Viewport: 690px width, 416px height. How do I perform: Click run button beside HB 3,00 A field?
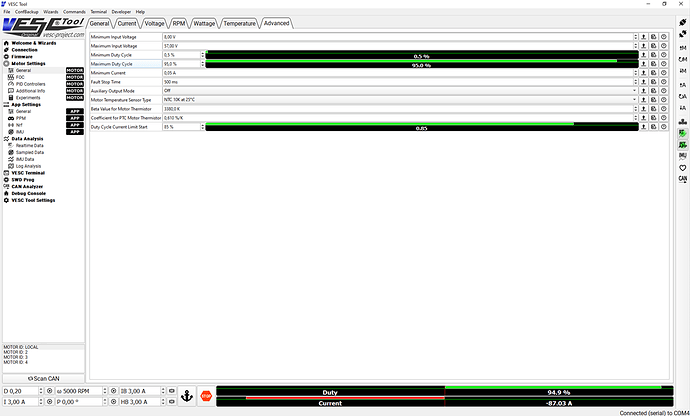[172, 402]
